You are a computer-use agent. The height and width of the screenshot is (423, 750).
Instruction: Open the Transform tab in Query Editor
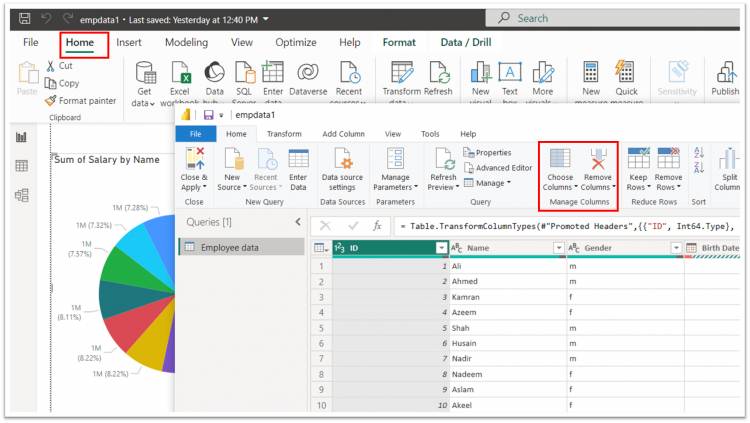click(284, 134)
